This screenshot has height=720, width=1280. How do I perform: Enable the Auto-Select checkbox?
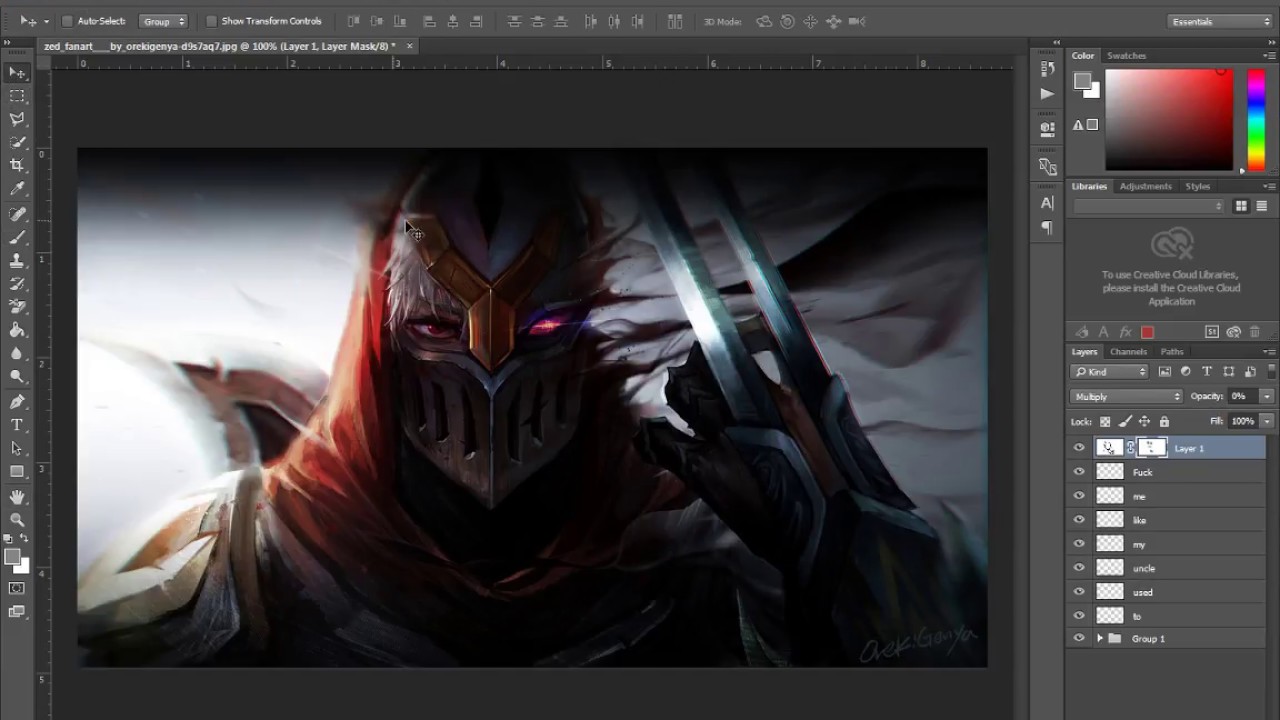[x=67, y=21]
